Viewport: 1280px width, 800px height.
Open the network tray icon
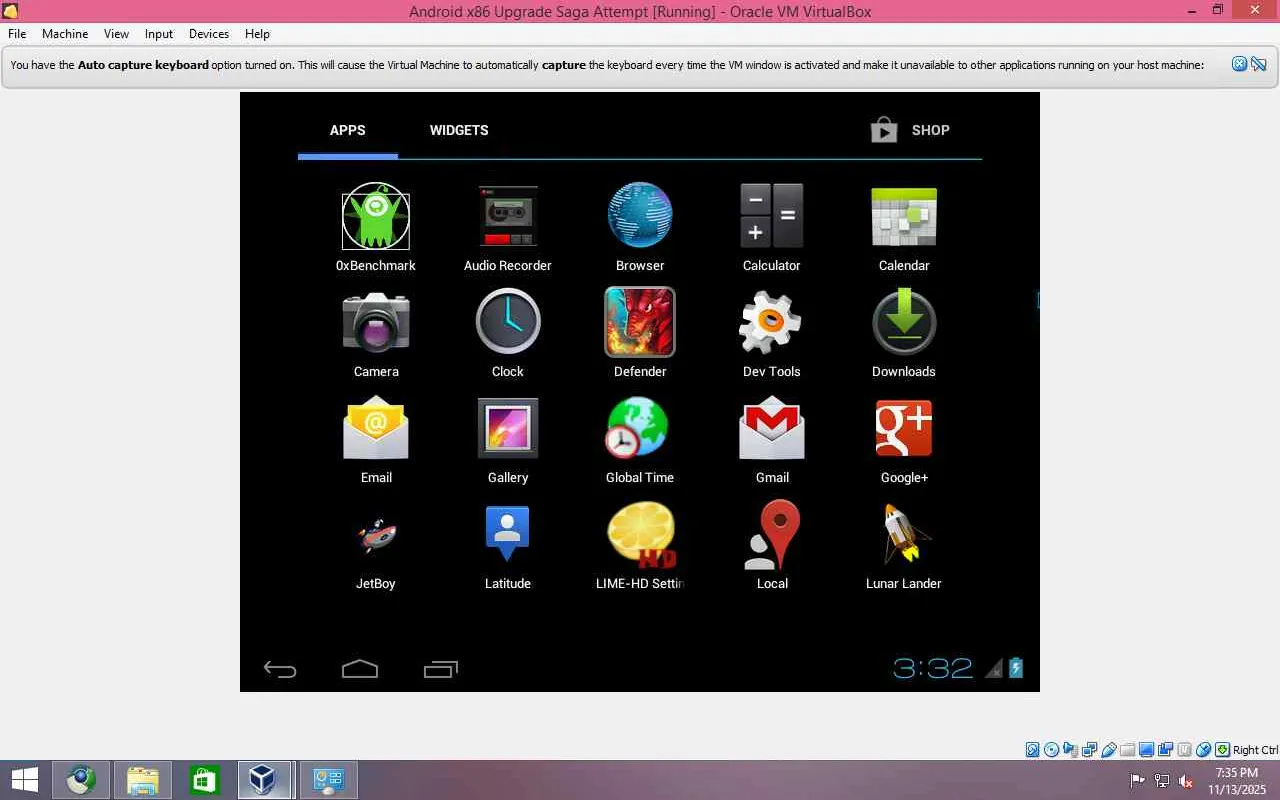point(1162,781)
